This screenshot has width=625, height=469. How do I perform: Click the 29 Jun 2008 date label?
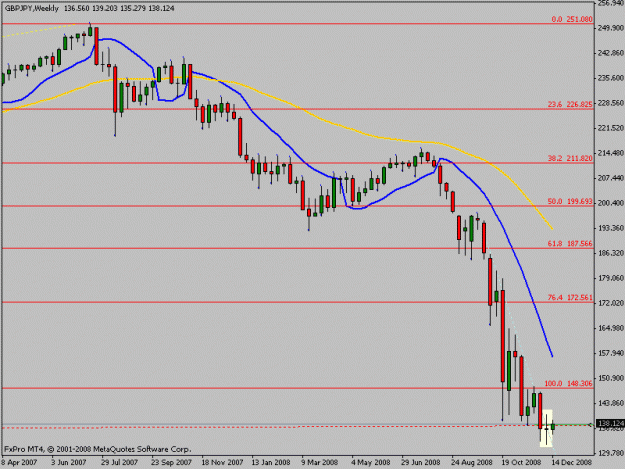pos(421,463)
